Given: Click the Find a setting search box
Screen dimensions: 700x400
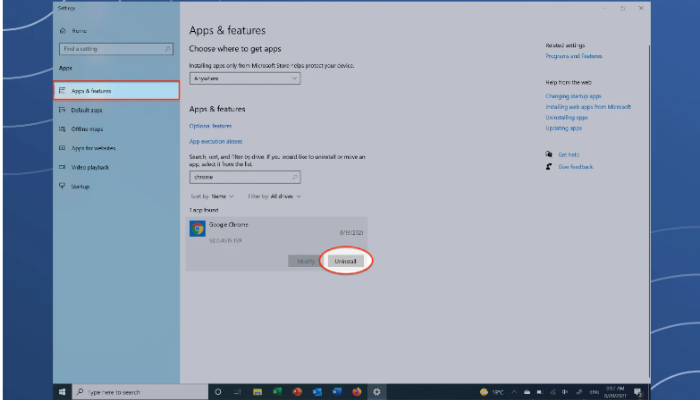Looking at the screenshot, I should pos(116,49).
